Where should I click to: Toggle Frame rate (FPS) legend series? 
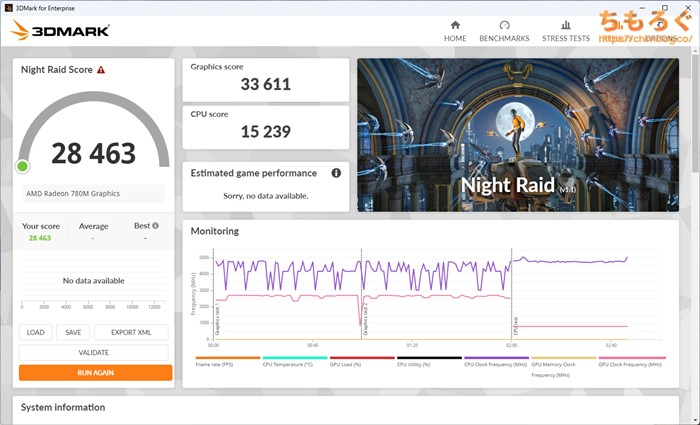click(228, 362)
